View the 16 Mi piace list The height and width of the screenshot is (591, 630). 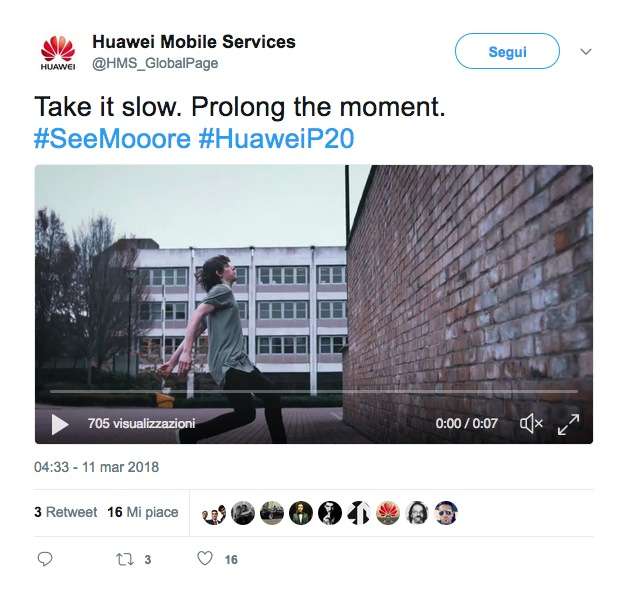click(143, 512)
